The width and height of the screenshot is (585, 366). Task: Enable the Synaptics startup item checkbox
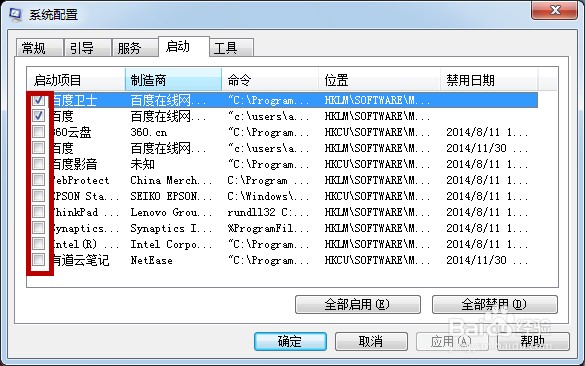(38, 228)
